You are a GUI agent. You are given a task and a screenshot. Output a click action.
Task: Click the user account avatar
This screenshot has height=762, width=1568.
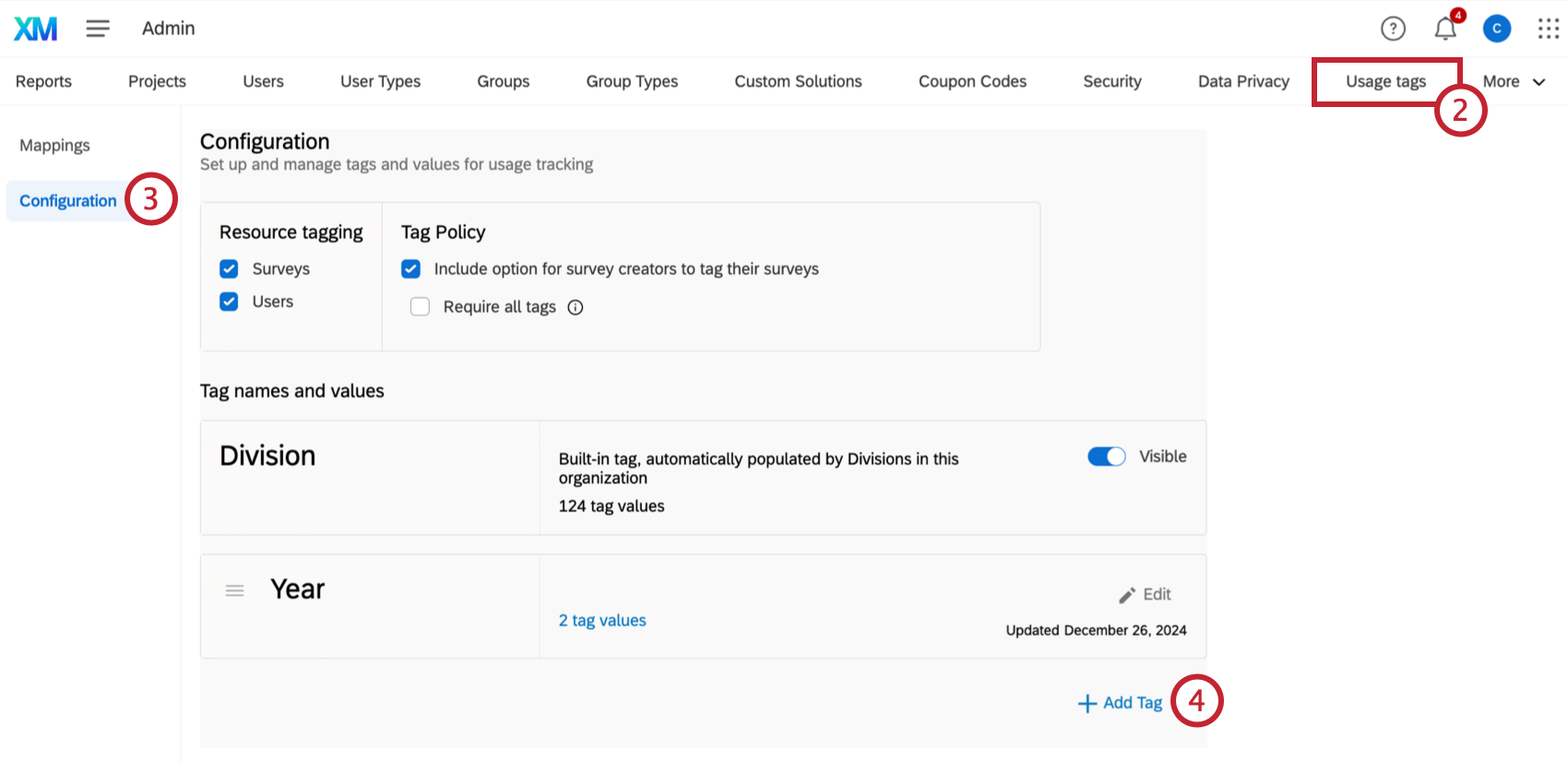[x=1496, y=29]
